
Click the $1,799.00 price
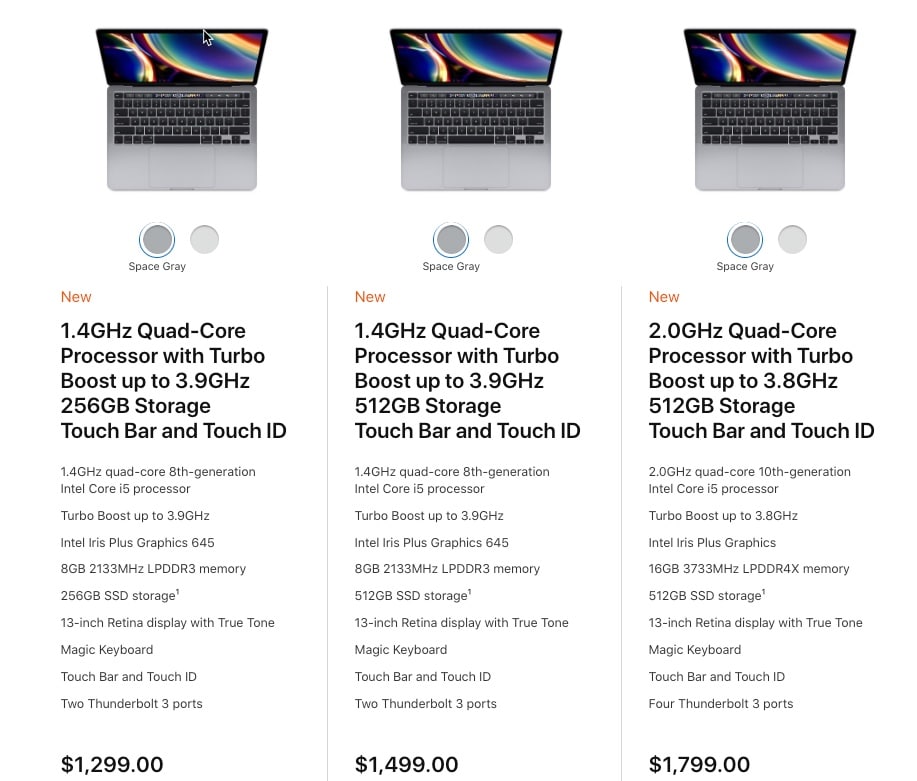(700, 765)
